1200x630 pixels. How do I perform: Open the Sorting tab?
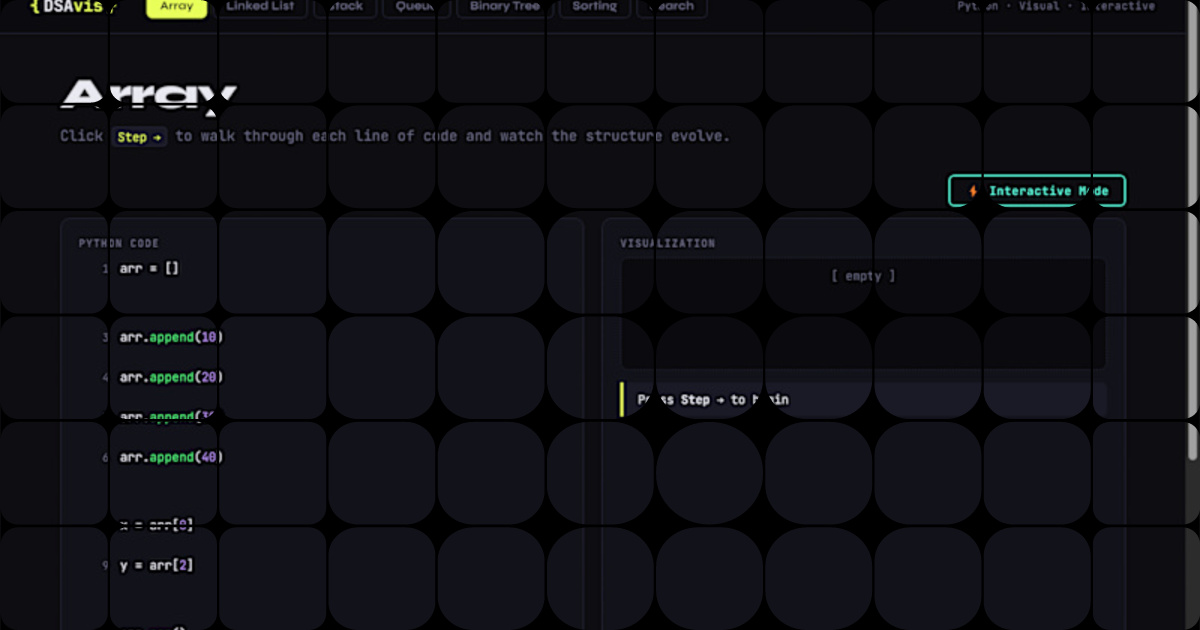595,7
